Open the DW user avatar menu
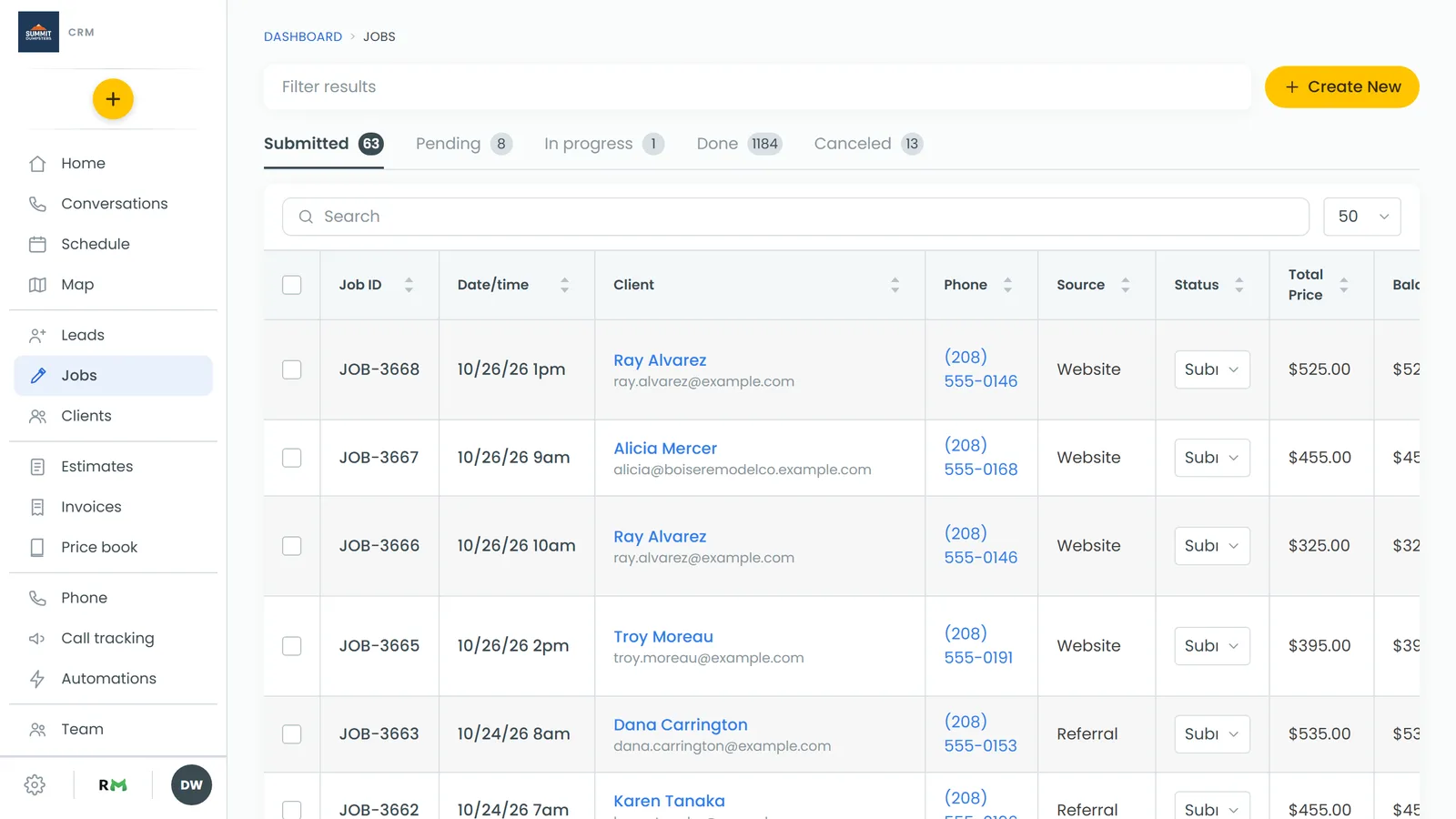Screen dimensions: 1456x819 [x=191, y=785]
